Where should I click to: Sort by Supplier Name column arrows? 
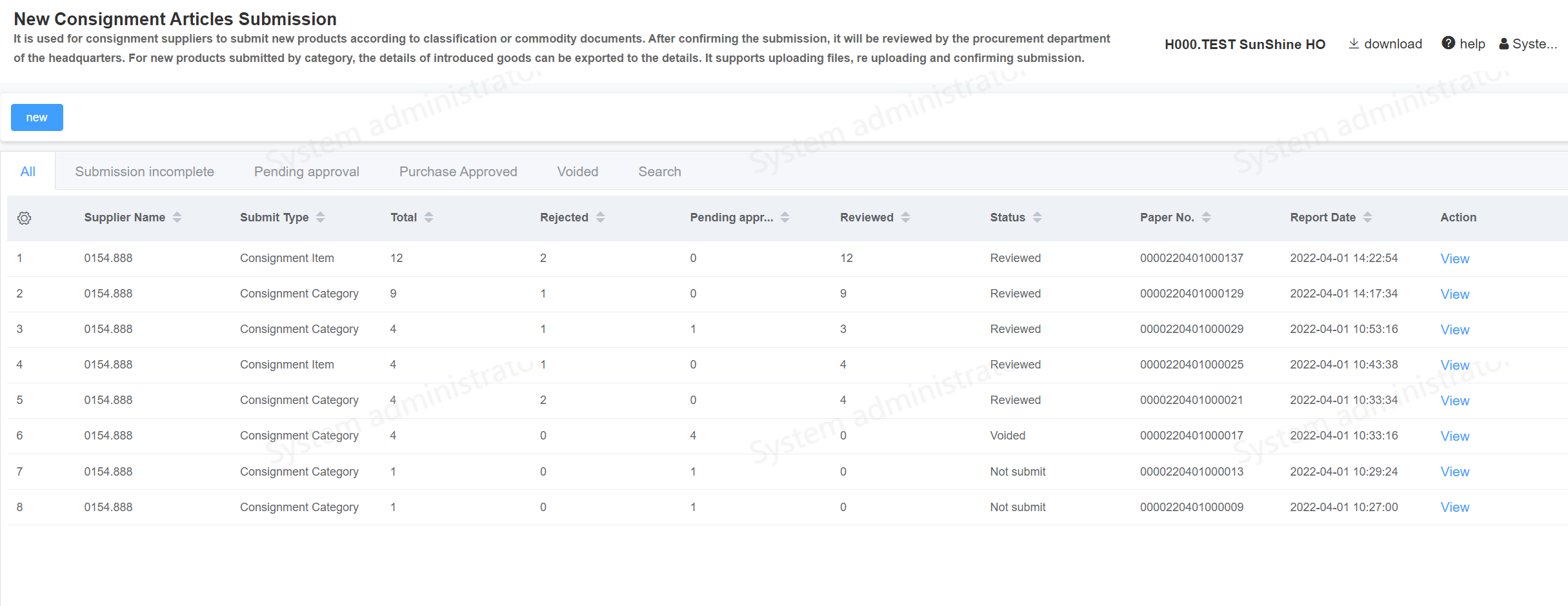(177, 217)
